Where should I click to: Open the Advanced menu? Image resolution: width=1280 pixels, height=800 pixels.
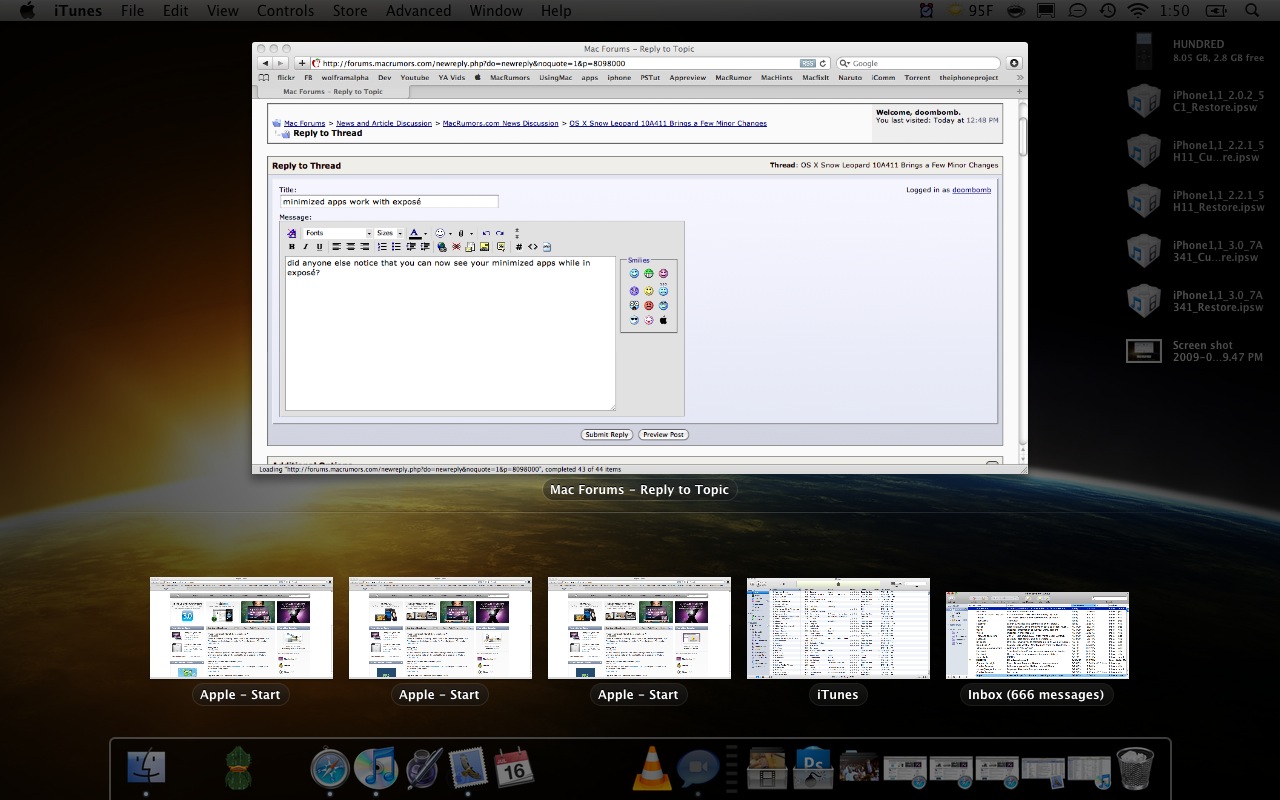pos(418,11)
